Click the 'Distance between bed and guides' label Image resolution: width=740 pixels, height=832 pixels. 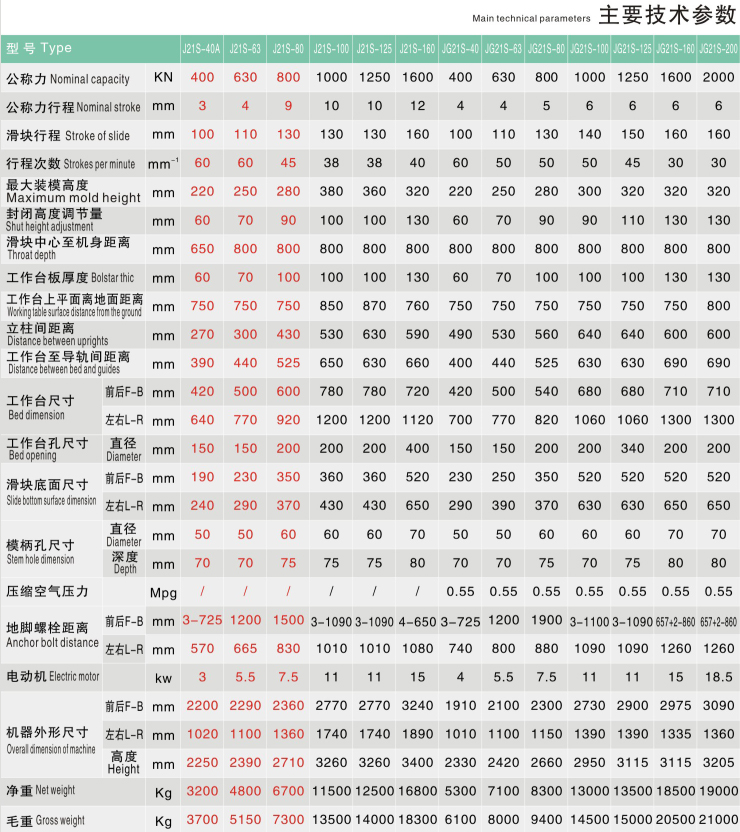tap(68, 363)
